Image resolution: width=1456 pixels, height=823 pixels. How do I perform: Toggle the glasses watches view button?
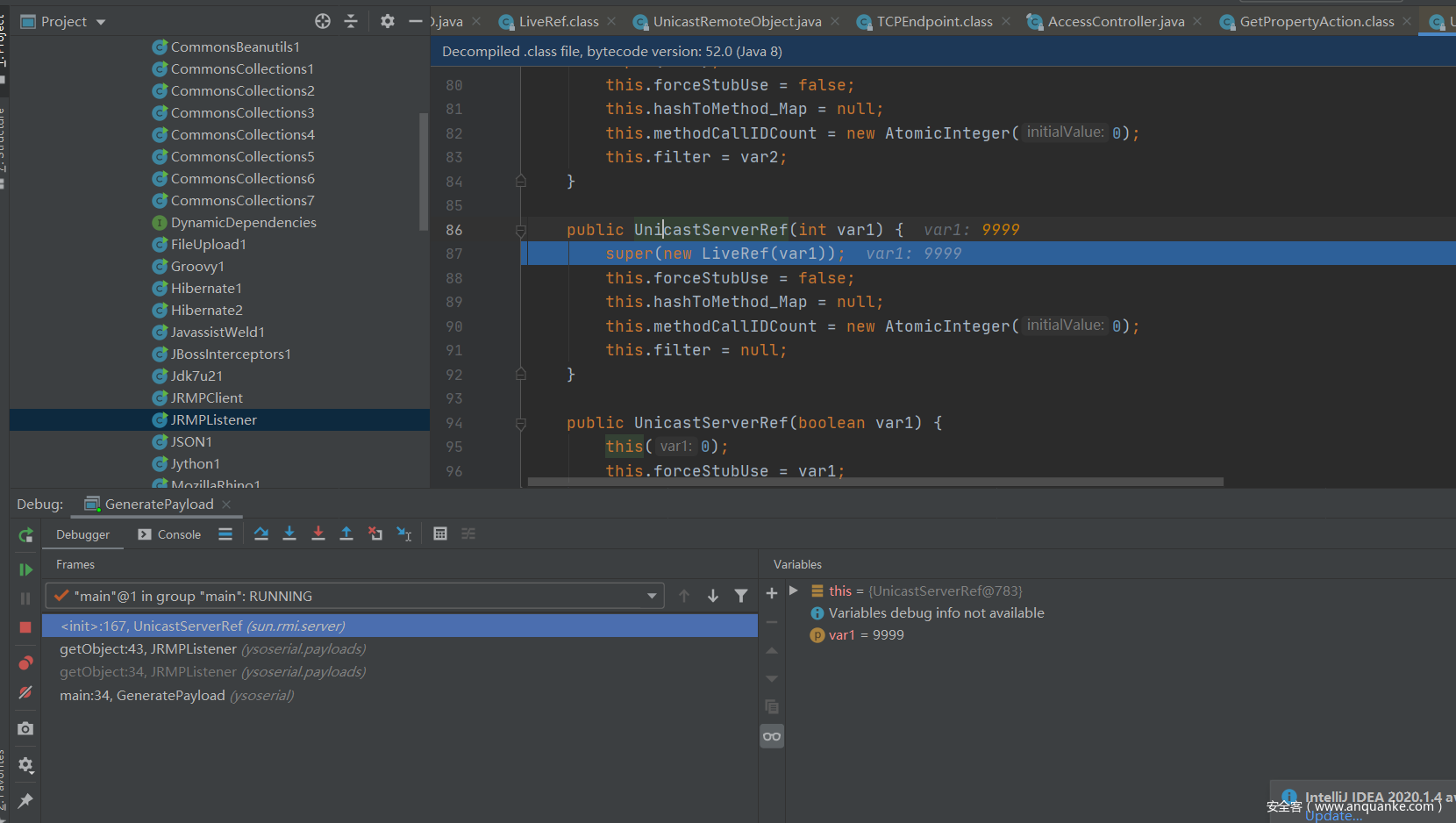[x=772, y=736]
